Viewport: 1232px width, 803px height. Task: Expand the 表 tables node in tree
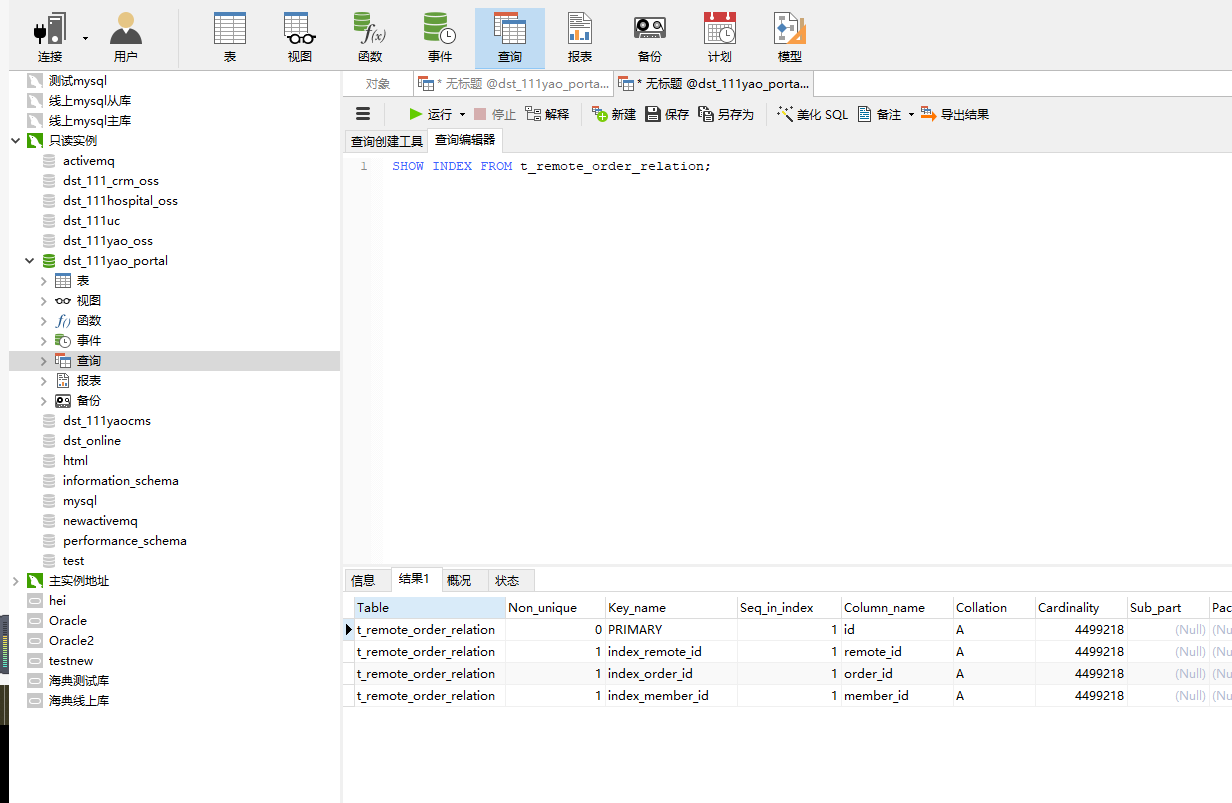[x=44, y=281]
